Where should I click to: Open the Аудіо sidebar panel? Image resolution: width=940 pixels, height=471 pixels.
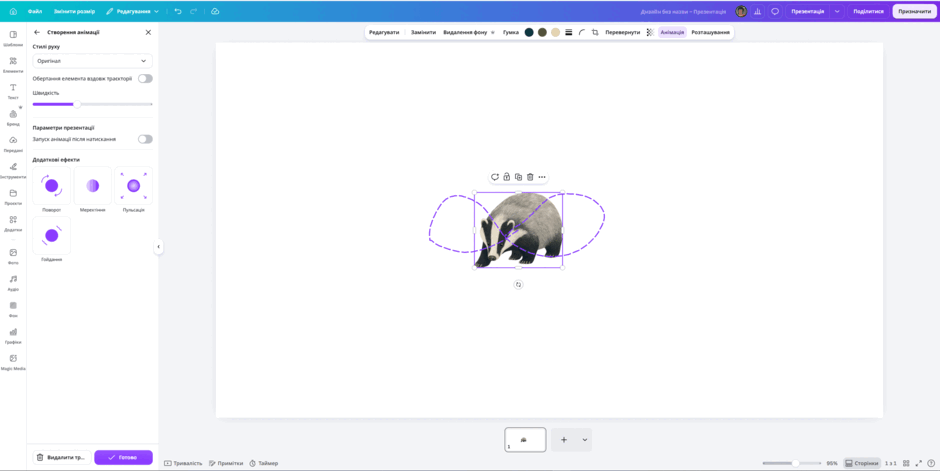pos(13,283)
